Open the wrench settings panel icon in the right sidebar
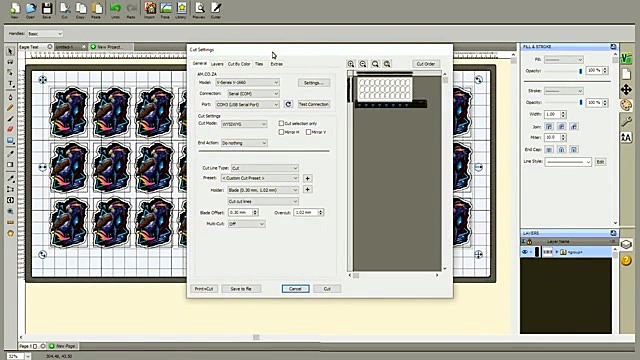 point(626,121)
